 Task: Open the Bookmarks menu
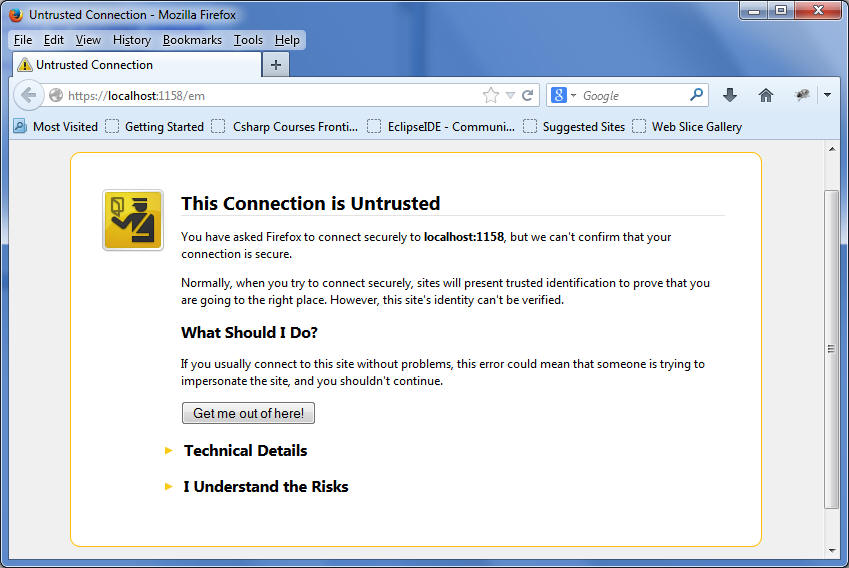point(192,40)
